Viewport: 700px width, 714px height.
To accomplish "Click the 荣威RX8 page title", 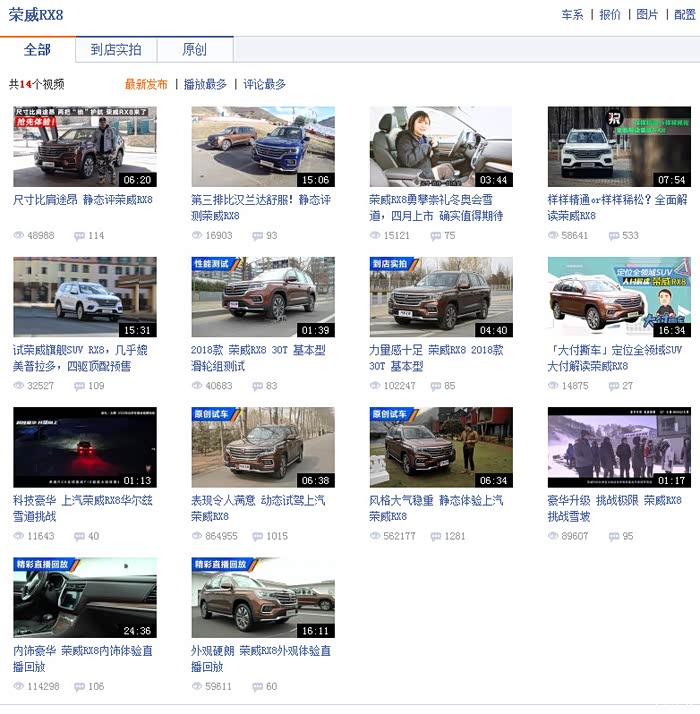I will click(x=36, y=15).
